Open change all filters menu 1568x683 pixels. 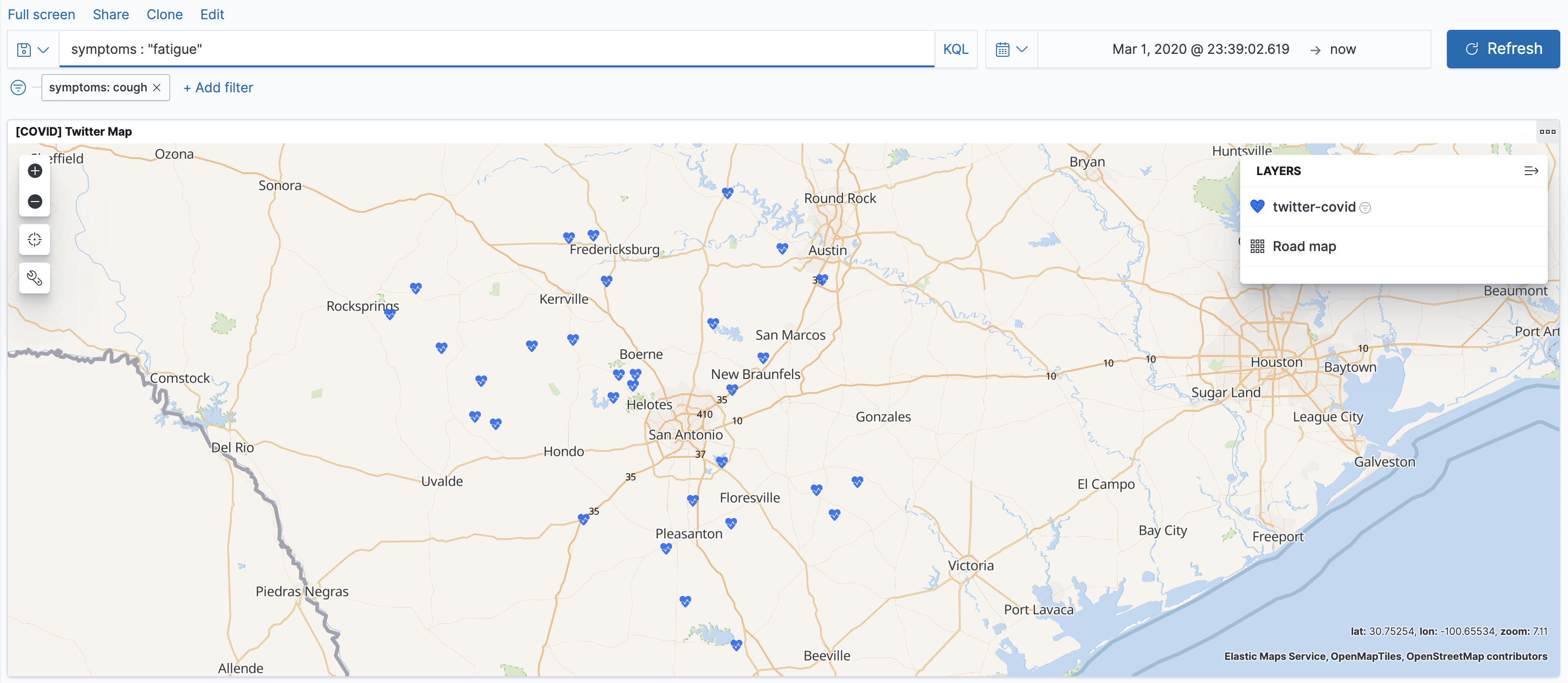coord(18,88)
